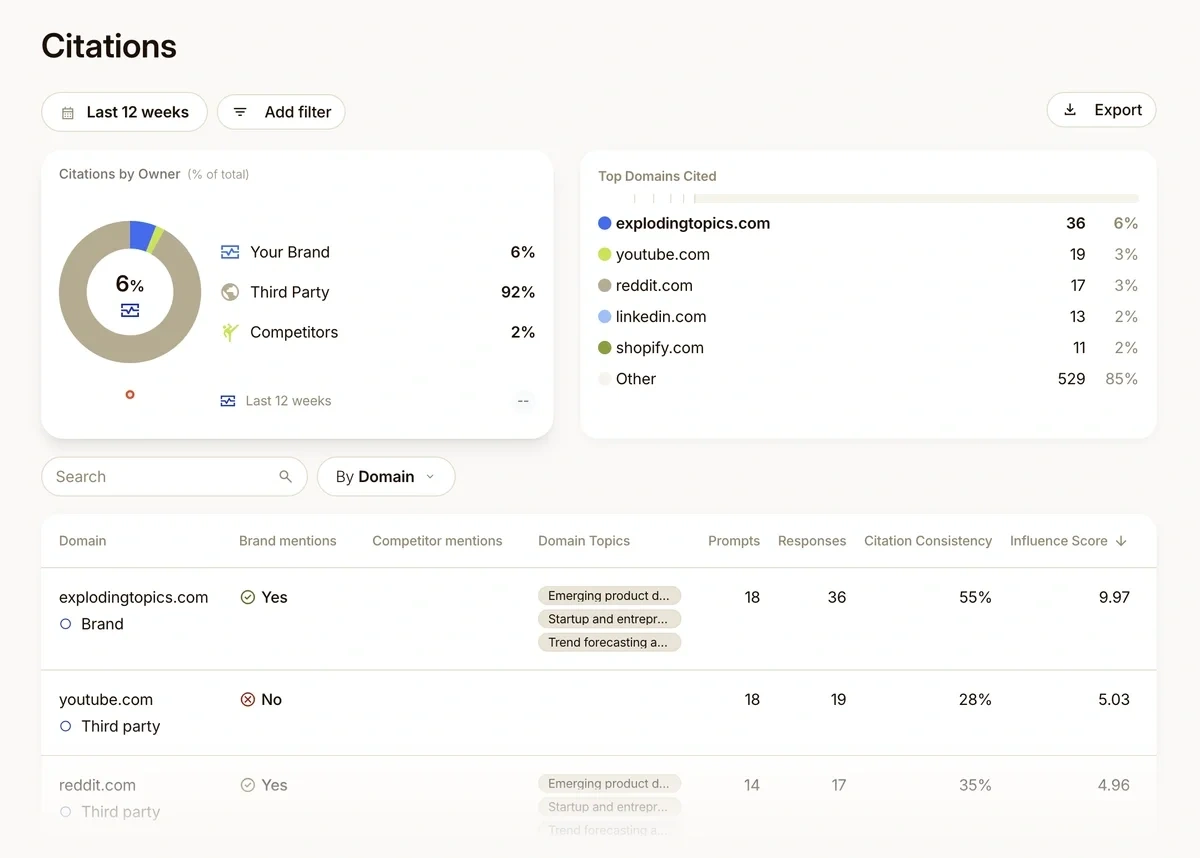This screenshot has width=1200, height=858.
Task: Click the Startup and entrepr... tag in explodingtopics row
Action: point(609,619)
